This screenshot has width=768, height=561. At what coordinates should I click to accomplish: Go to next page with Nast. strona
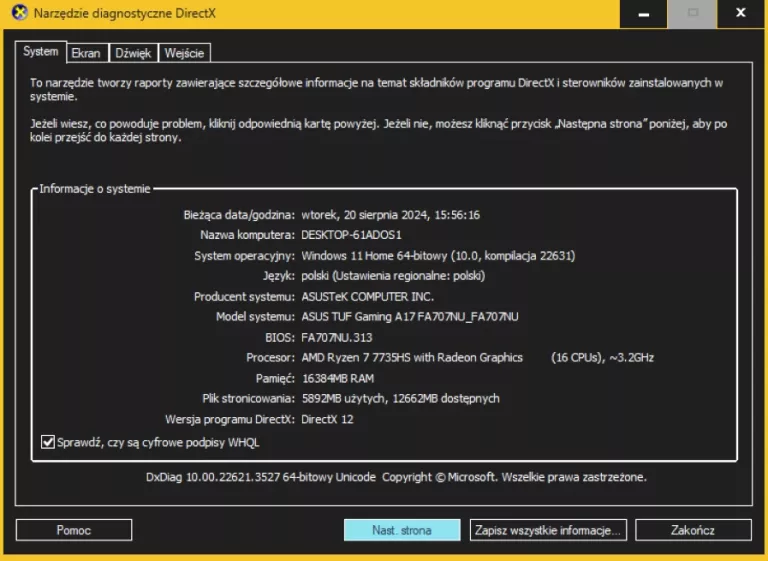(x=402, y=530)
